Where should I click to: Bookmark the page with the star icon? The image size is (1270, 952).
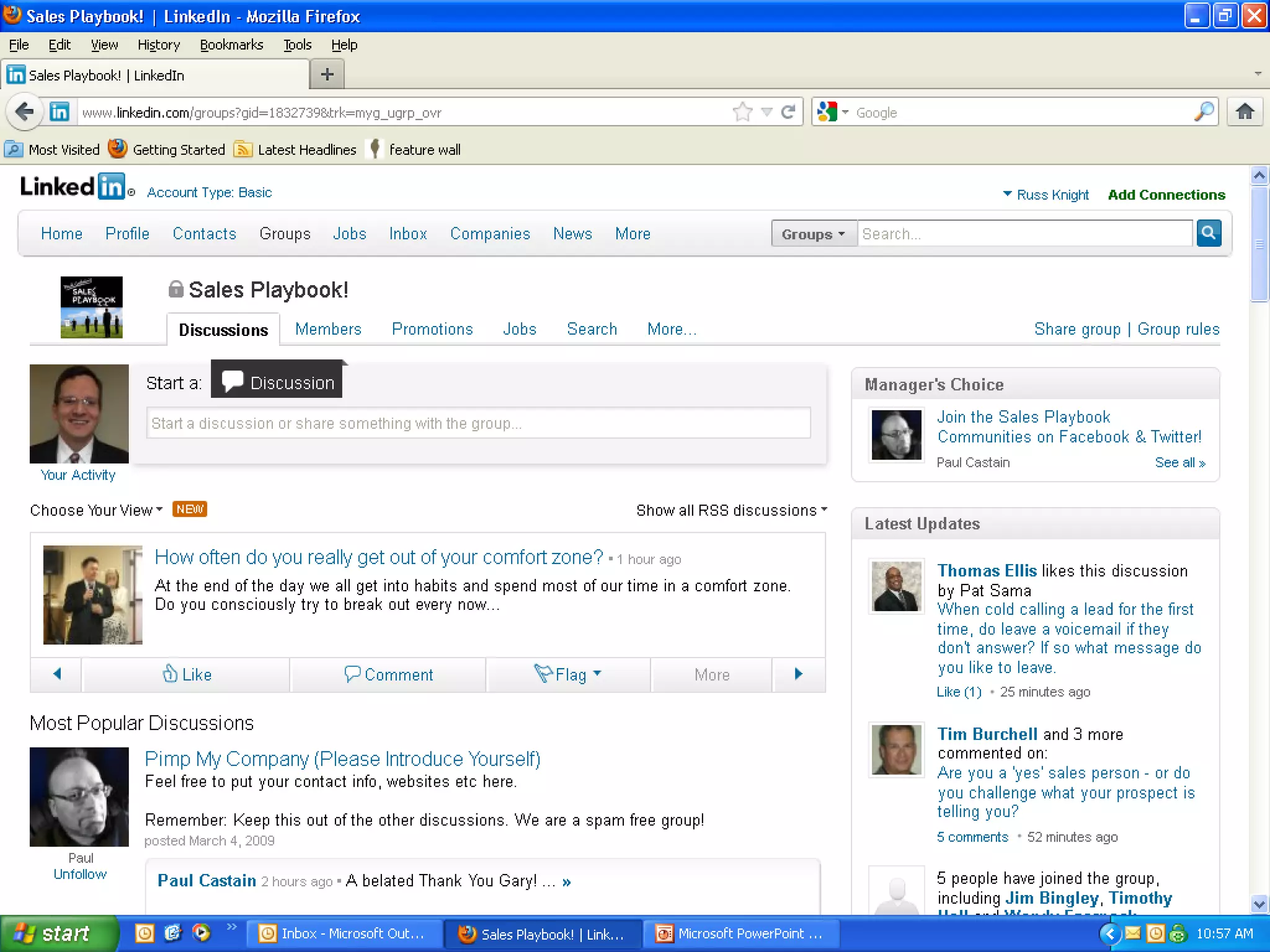point(742,112)
